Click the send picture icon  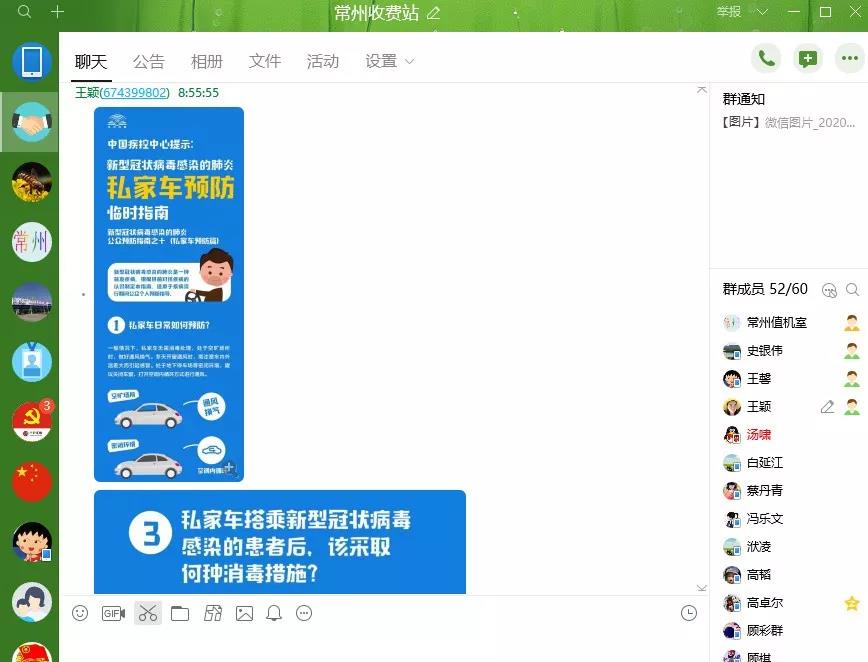pos(244,613)
